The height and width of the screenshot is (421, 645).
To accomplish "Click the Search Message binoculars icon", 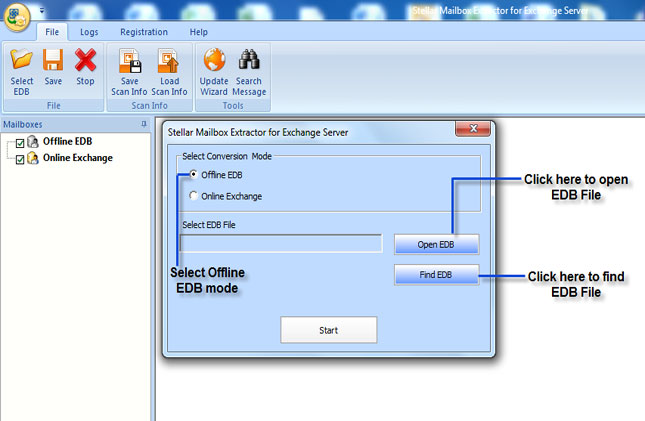I will click(x=249, y=59).
